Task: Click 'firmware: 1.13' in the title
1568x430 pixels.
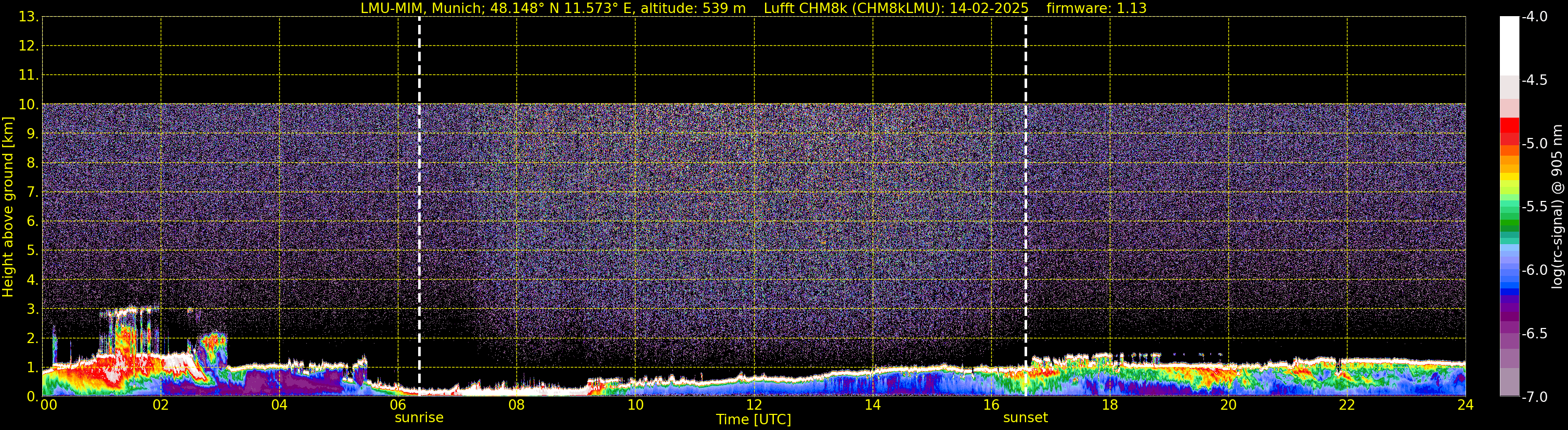Action: coord(1096,8)
